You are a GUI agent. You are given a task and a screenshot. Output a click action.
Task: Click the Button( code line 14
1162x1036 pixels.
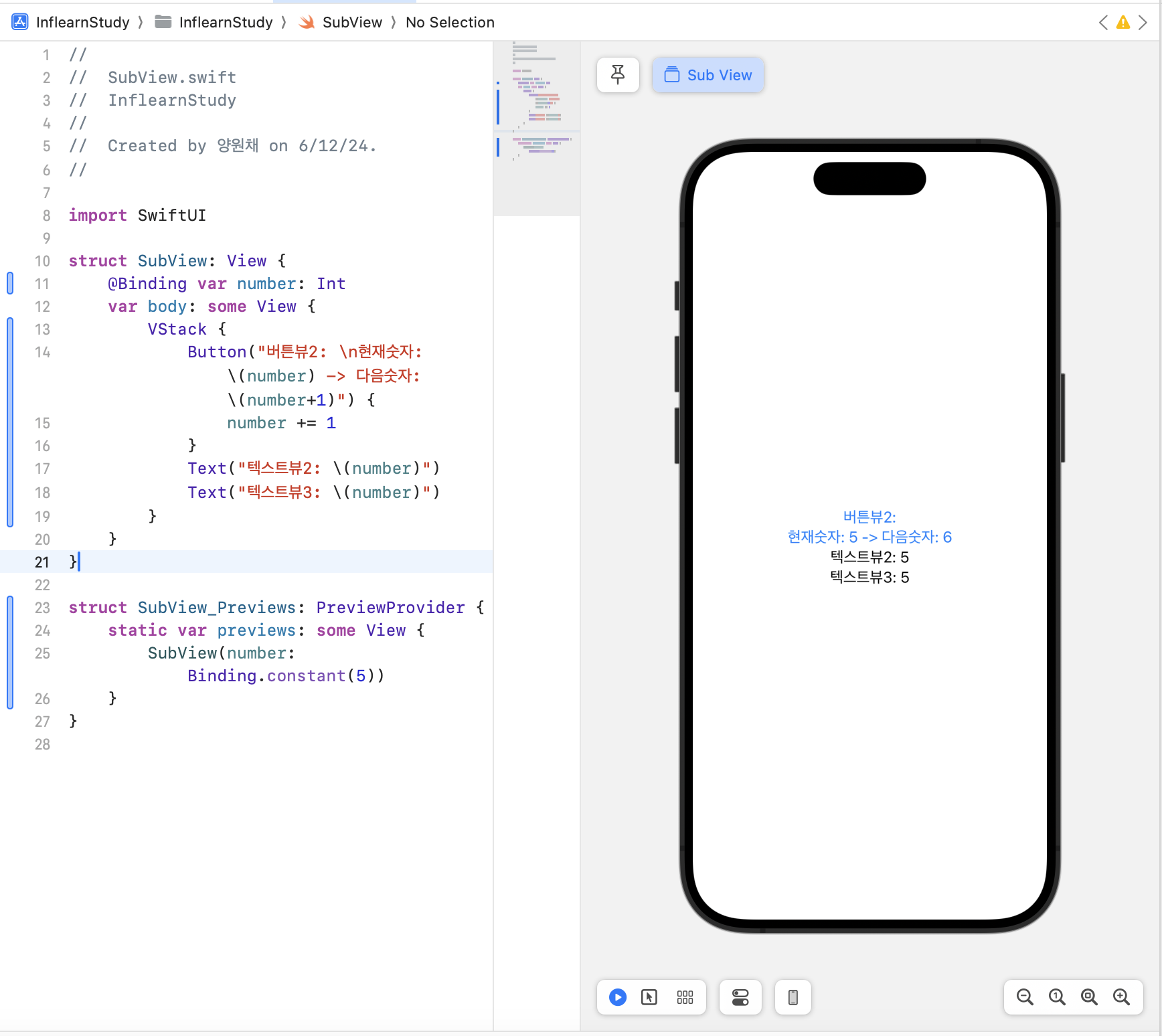(305, 351)
